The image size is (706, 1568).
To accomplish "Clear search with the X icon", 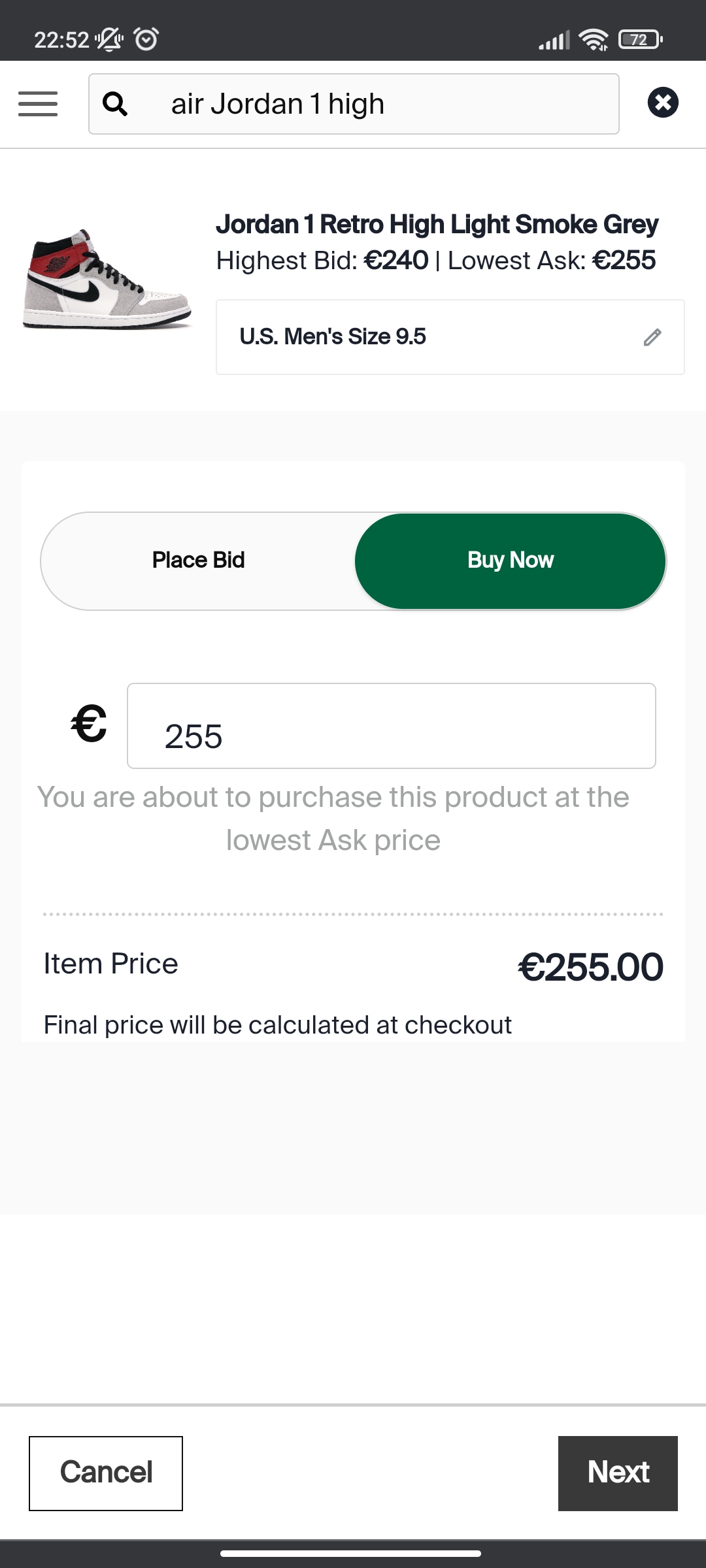I will (x=663, y=103).
